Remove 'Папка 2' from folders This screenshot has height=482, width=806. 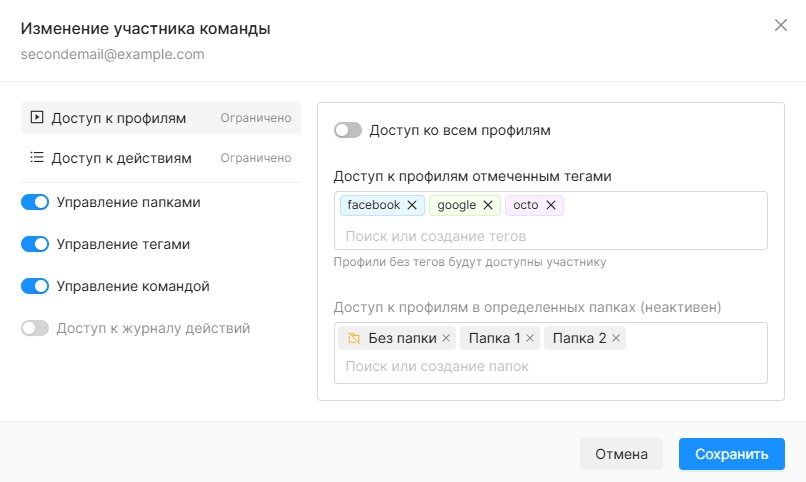(616, 338)
